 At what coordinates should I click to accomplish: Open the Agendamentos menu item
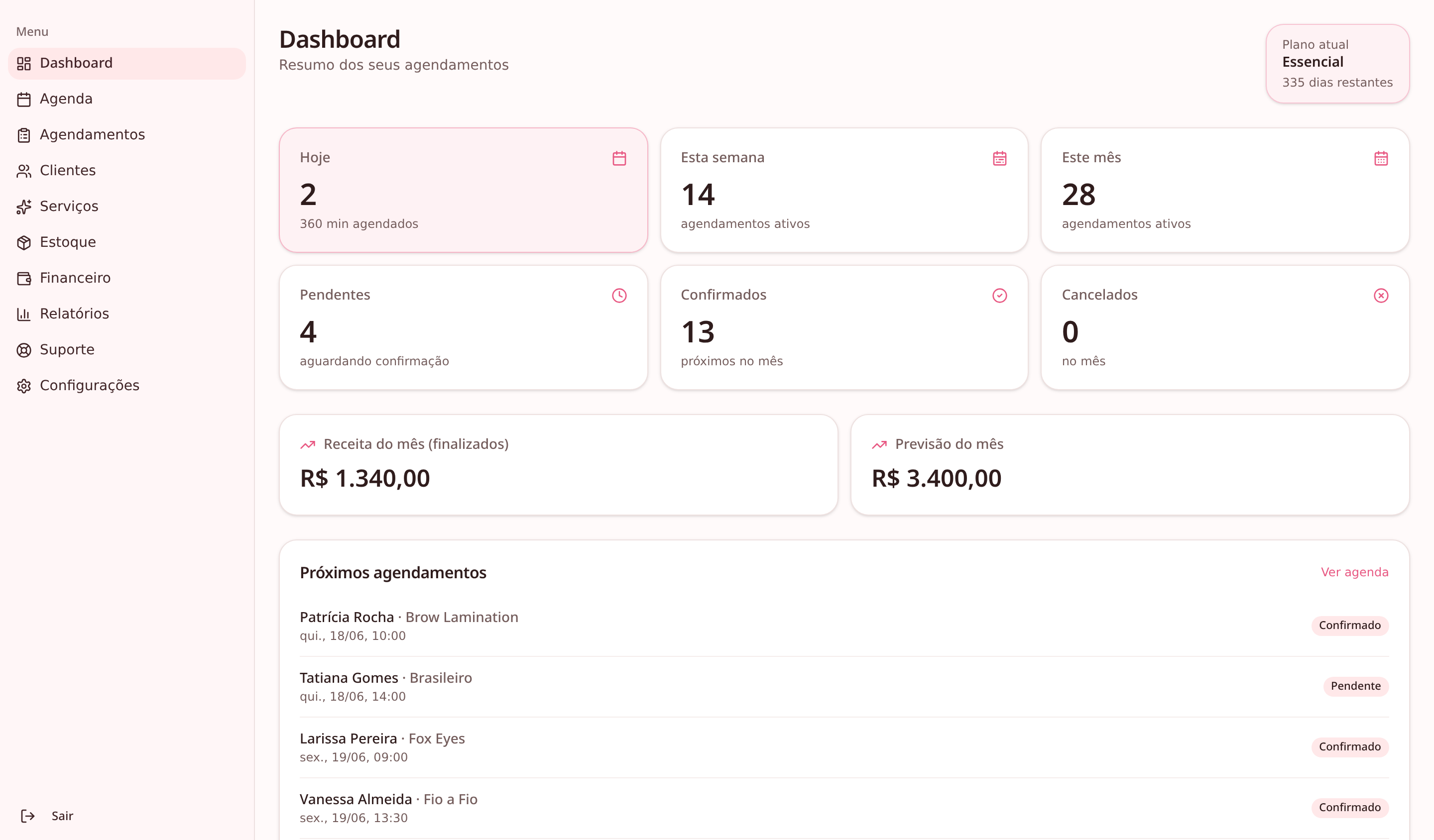pyautogui.click(x=127, y=135)
